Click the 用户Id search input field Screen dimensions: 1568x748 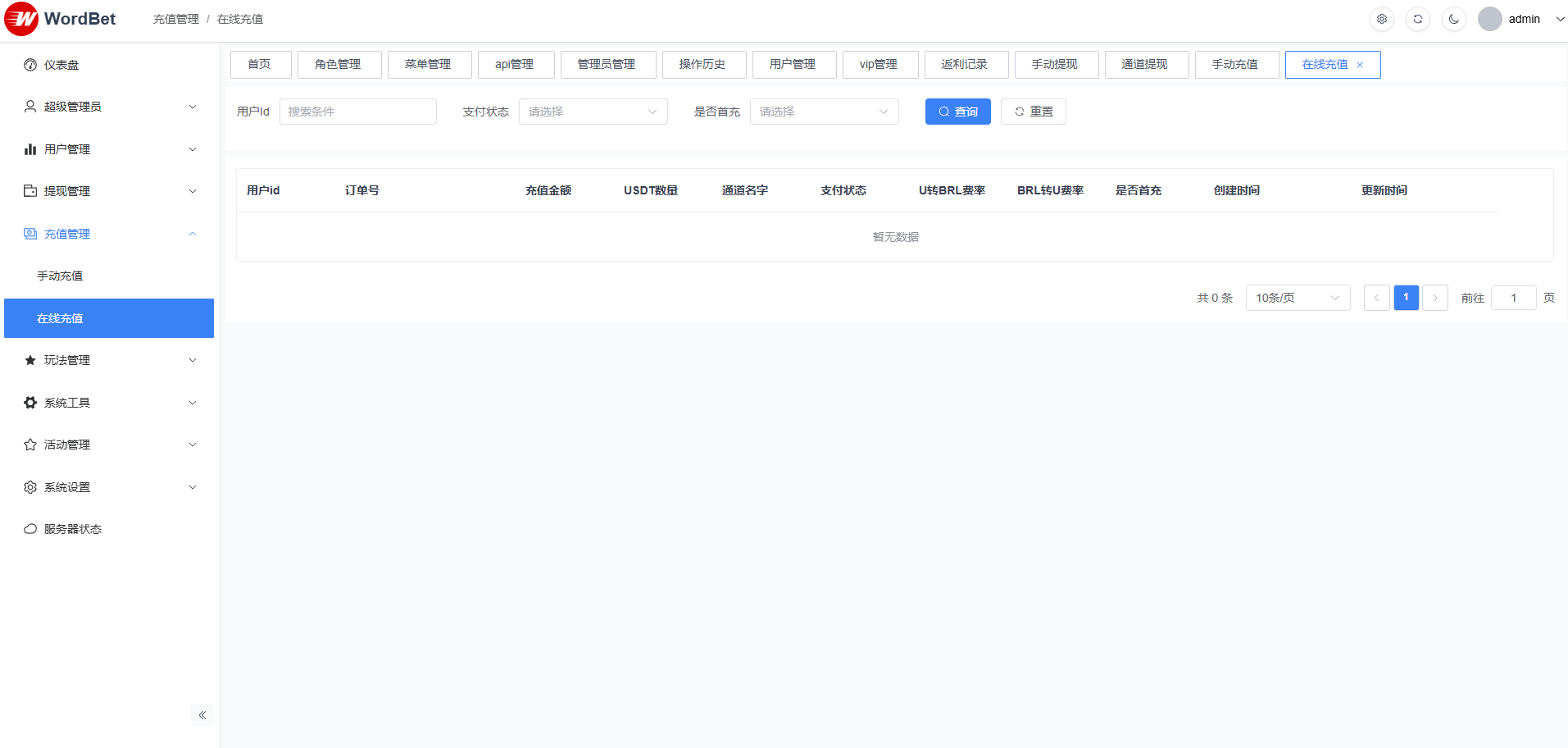coord(357,112)
